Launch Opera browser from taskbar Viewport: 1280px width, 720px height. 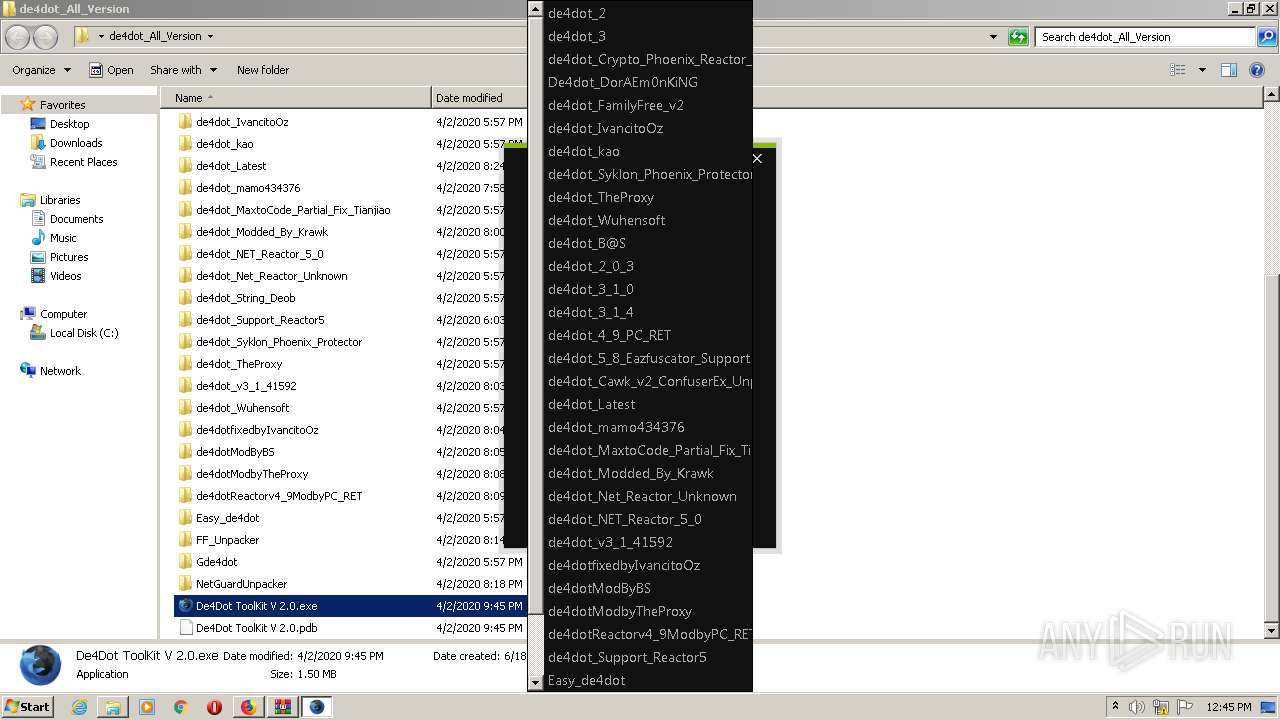point(214,707)
